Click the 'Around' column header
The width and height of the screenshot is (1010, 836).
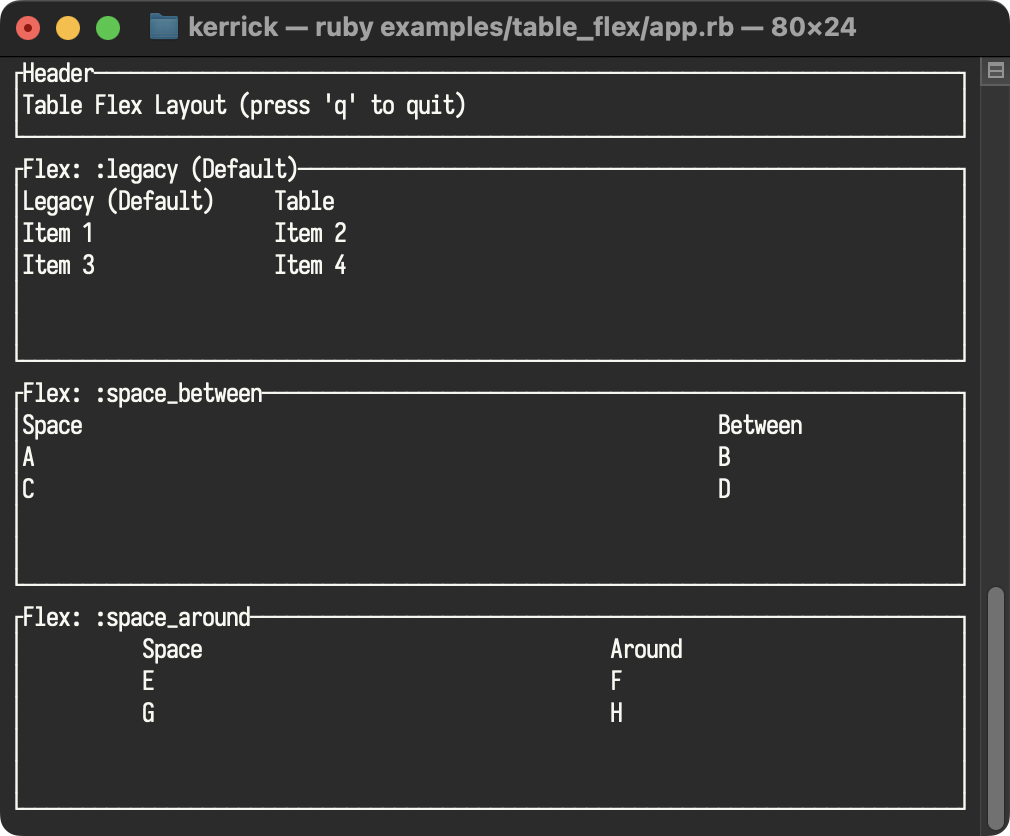[646, 649]
